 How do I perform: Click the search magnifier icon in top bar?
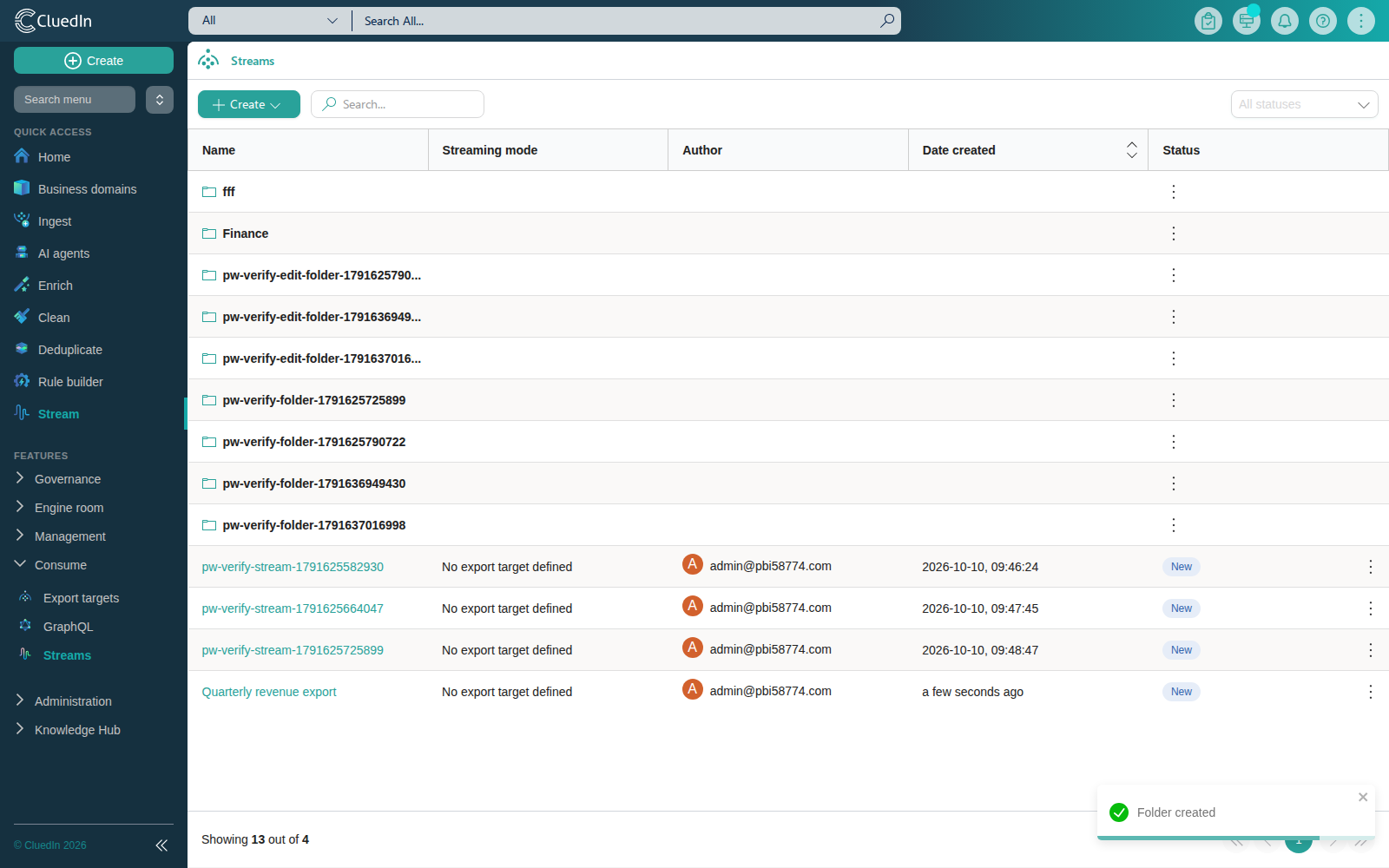click(x=886, y=21)
